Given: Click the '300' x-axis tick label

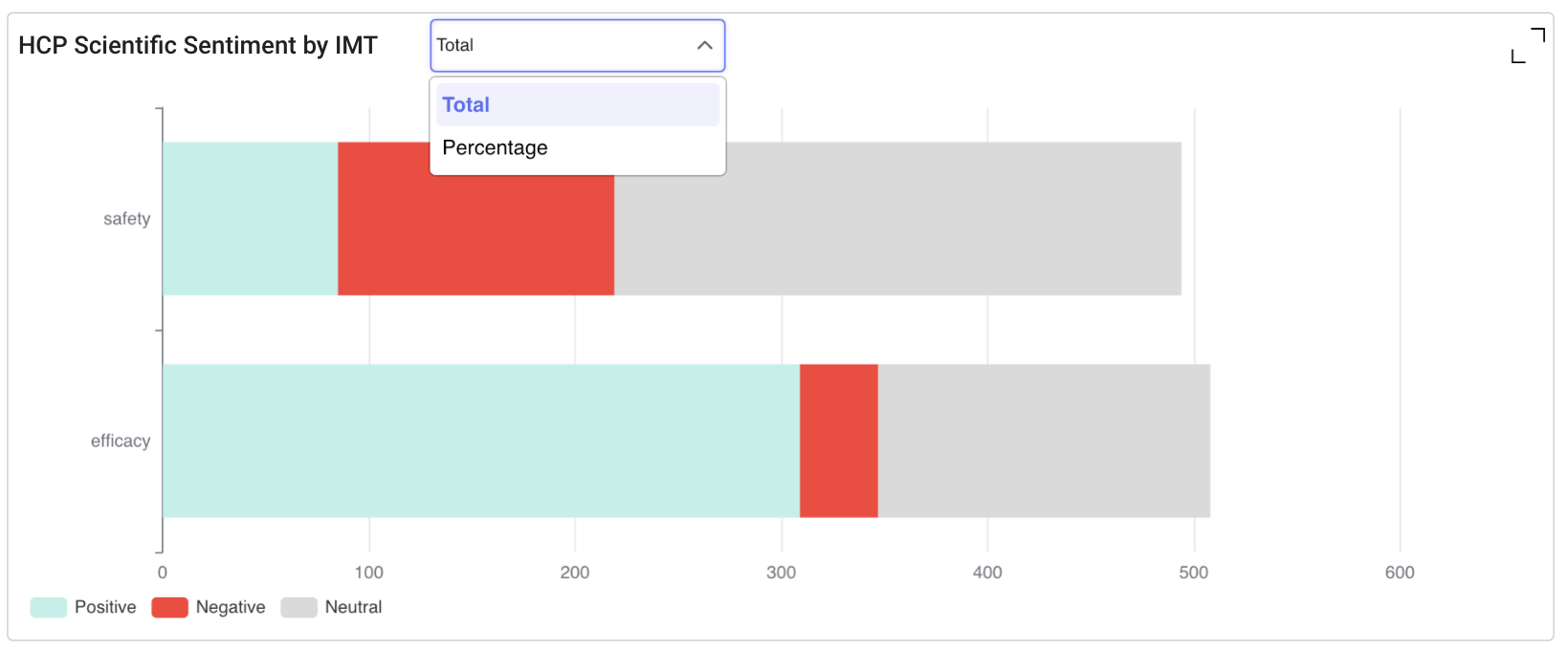Looking at the screenshot, I should (782, 572).
